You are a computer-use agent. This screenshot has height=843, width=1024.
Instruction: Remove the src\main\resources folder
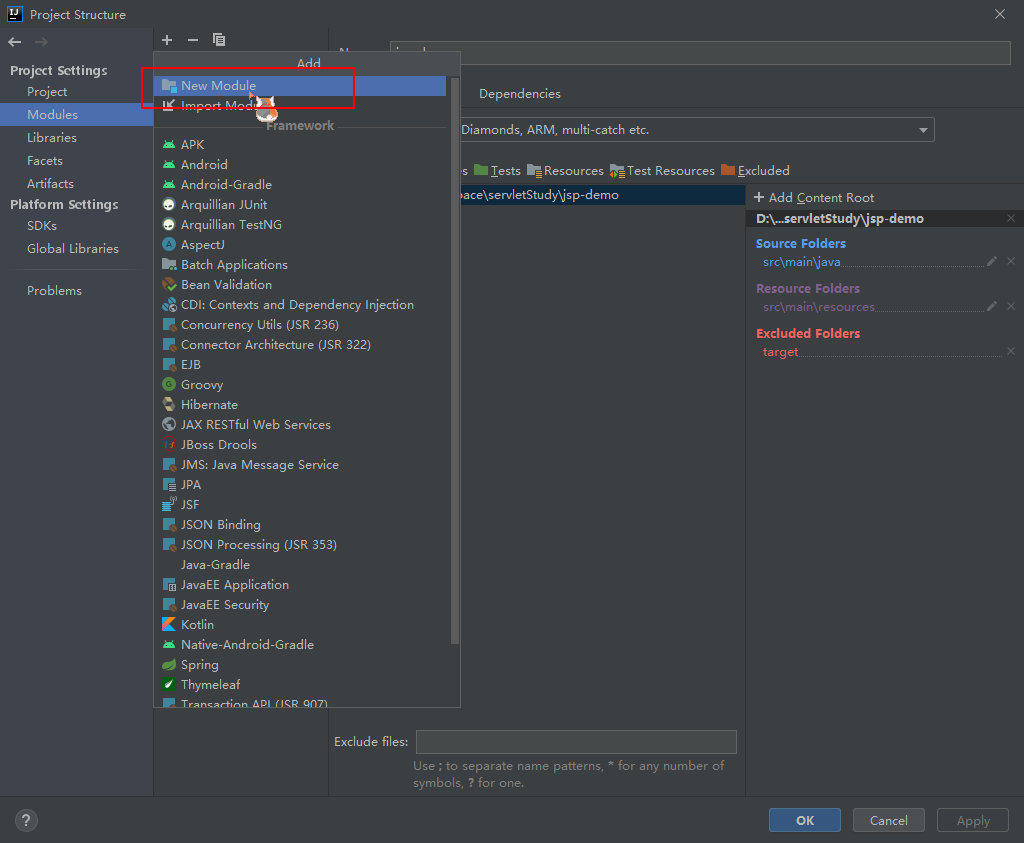click(x=1011, y=306)
